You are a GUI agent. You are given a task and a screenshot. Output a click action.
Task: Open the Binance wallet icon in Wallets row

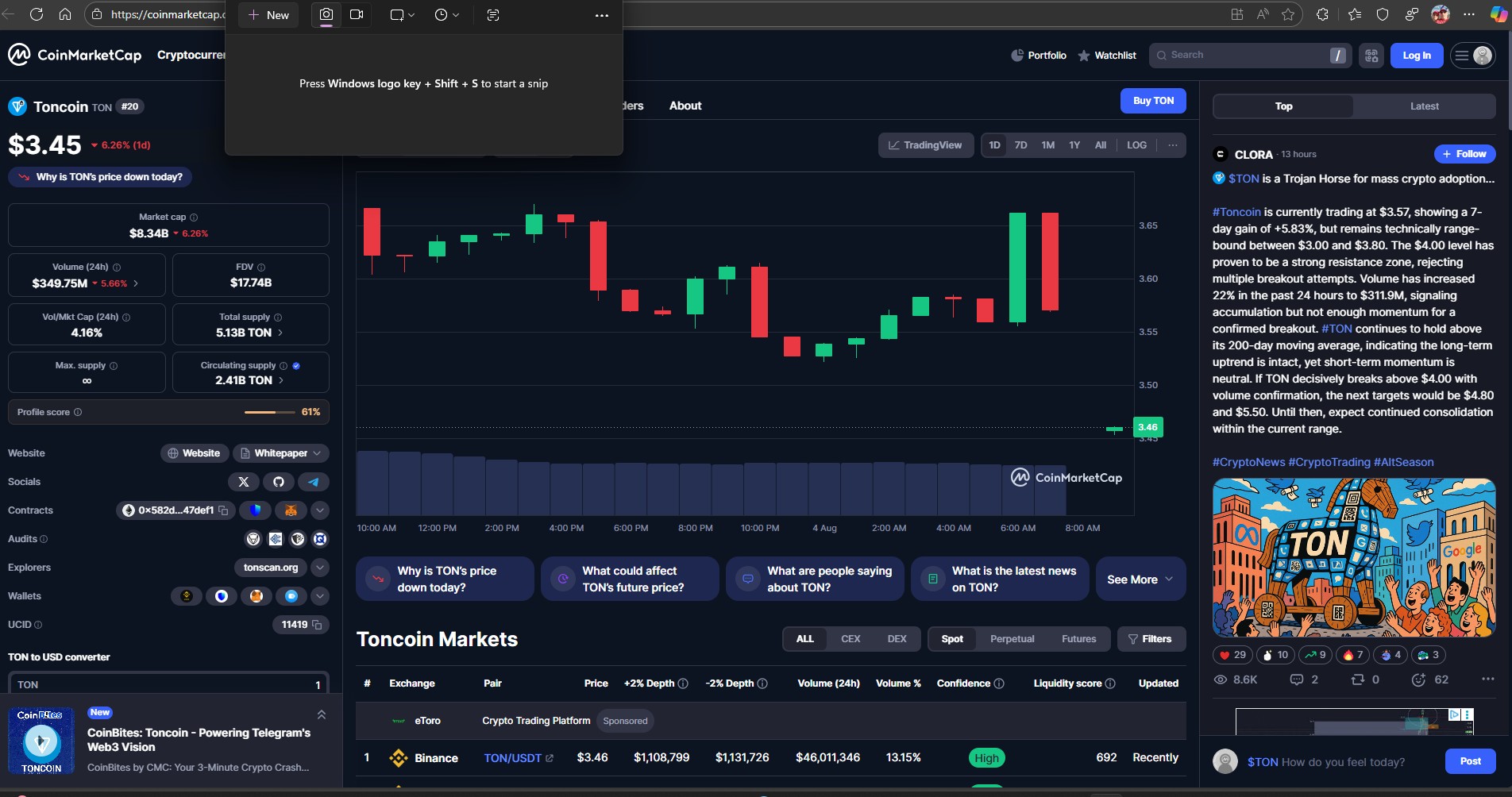point(187,596)
